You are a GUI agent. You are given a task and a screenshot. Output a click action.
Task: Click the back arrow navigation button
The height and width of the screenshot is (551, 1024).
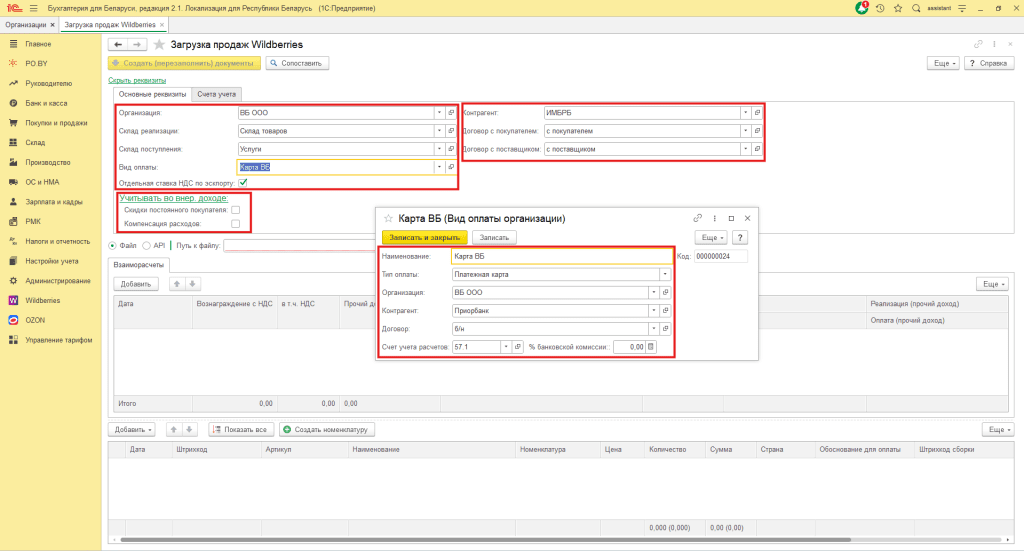117,45
